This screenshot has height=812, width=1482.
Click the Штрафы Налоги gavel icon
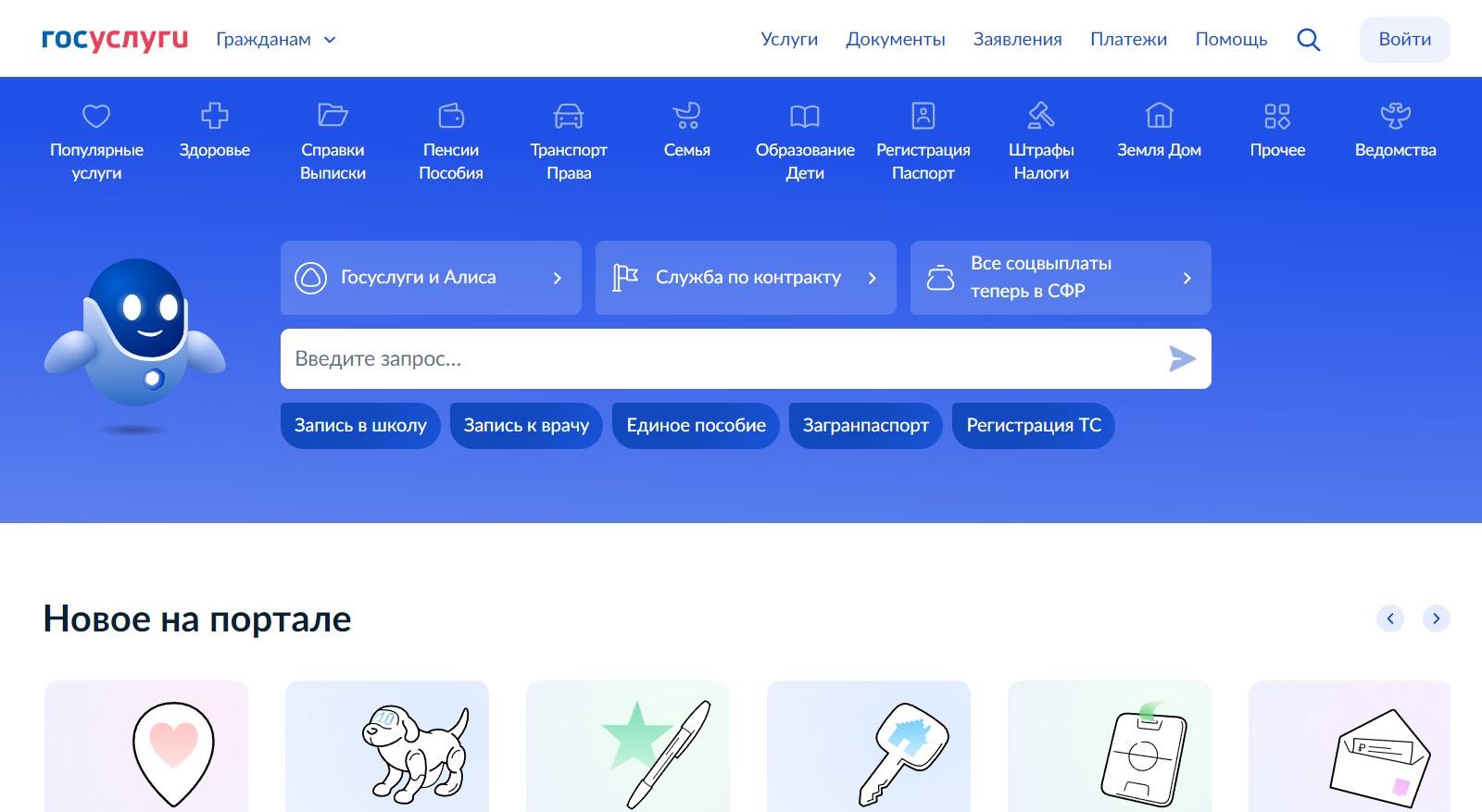(x=1041, y=116)
